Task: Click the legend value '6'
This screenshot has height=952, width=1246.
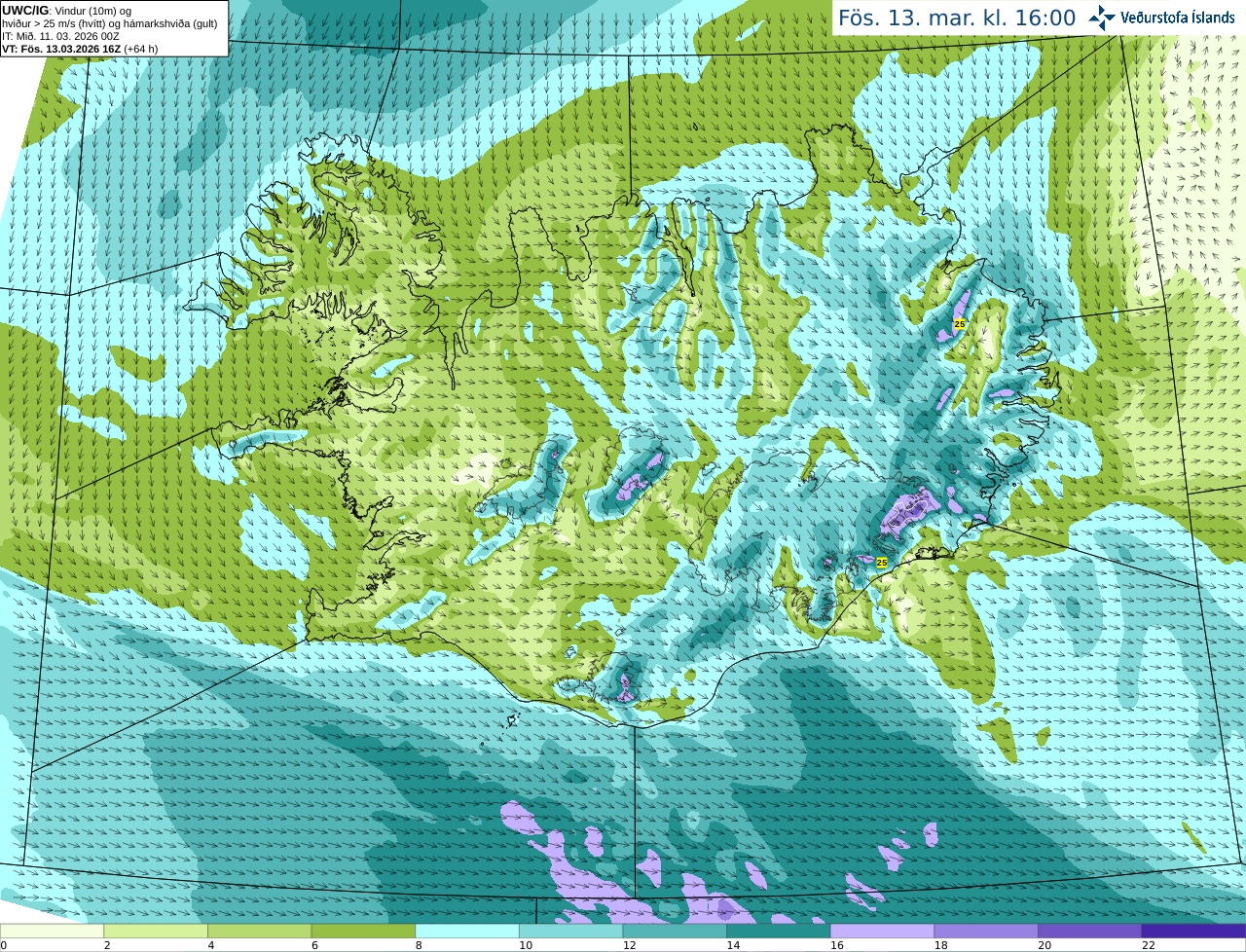Action: [x=314, y=945]
